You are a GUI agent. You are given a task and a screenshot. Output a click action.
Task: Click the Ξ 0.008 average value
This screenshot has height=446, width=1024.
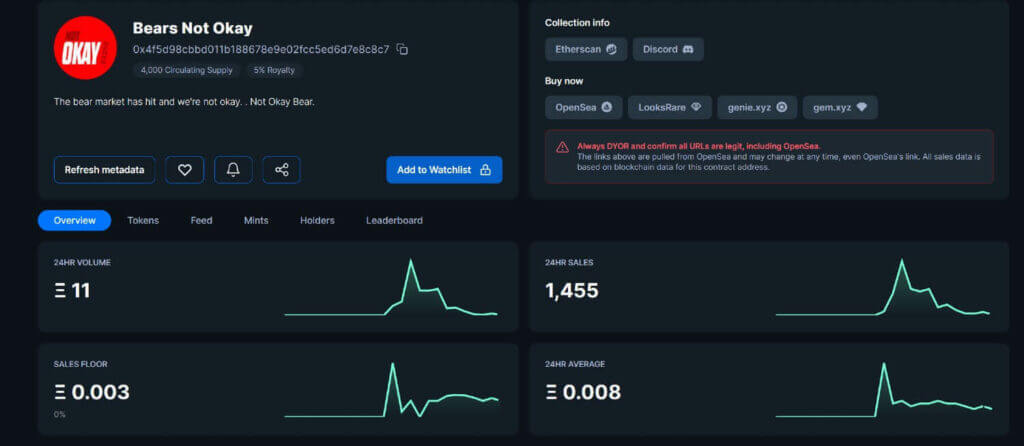coord(583,392)
